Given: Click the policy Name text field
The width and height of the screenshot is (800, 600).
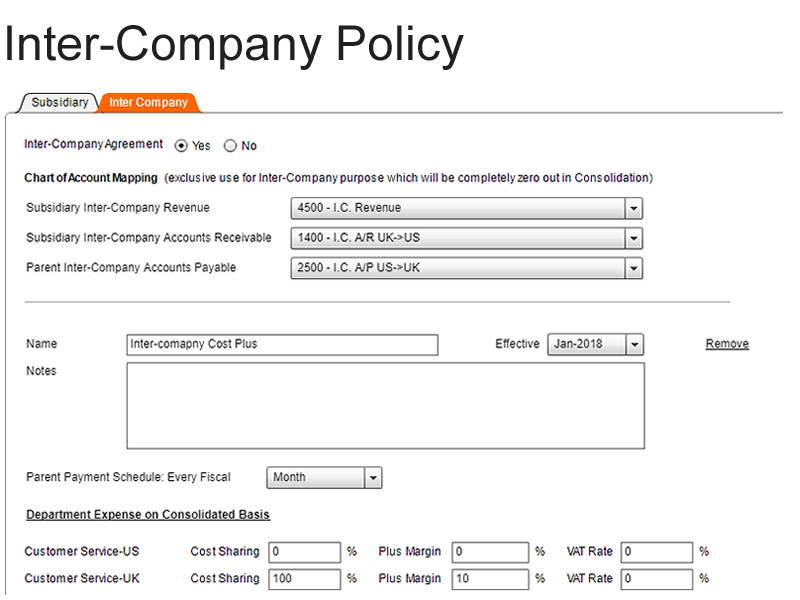Looking at the screenshot, I should 282,345.
